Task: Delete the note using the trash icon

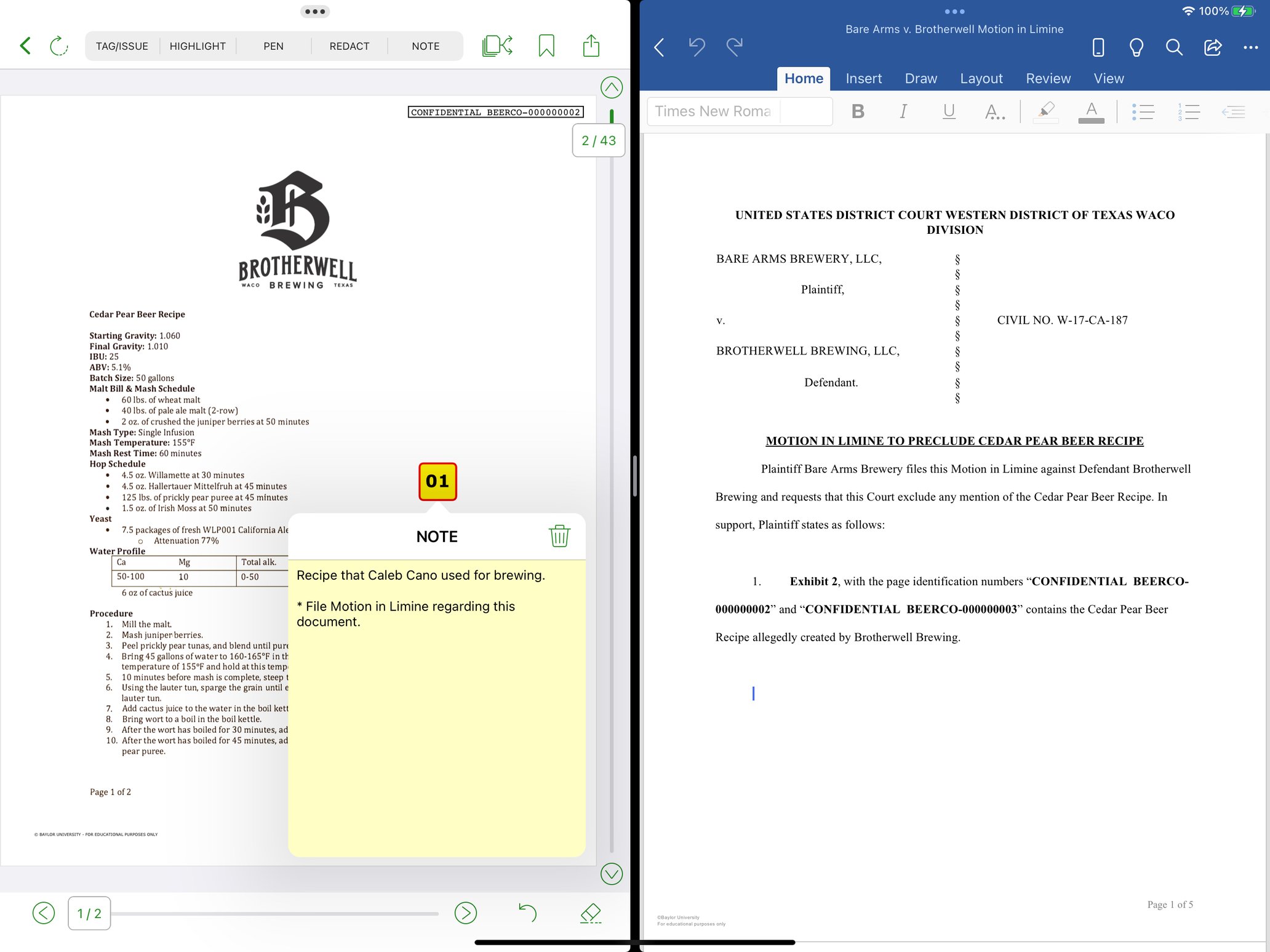Action: pos(559,536)
